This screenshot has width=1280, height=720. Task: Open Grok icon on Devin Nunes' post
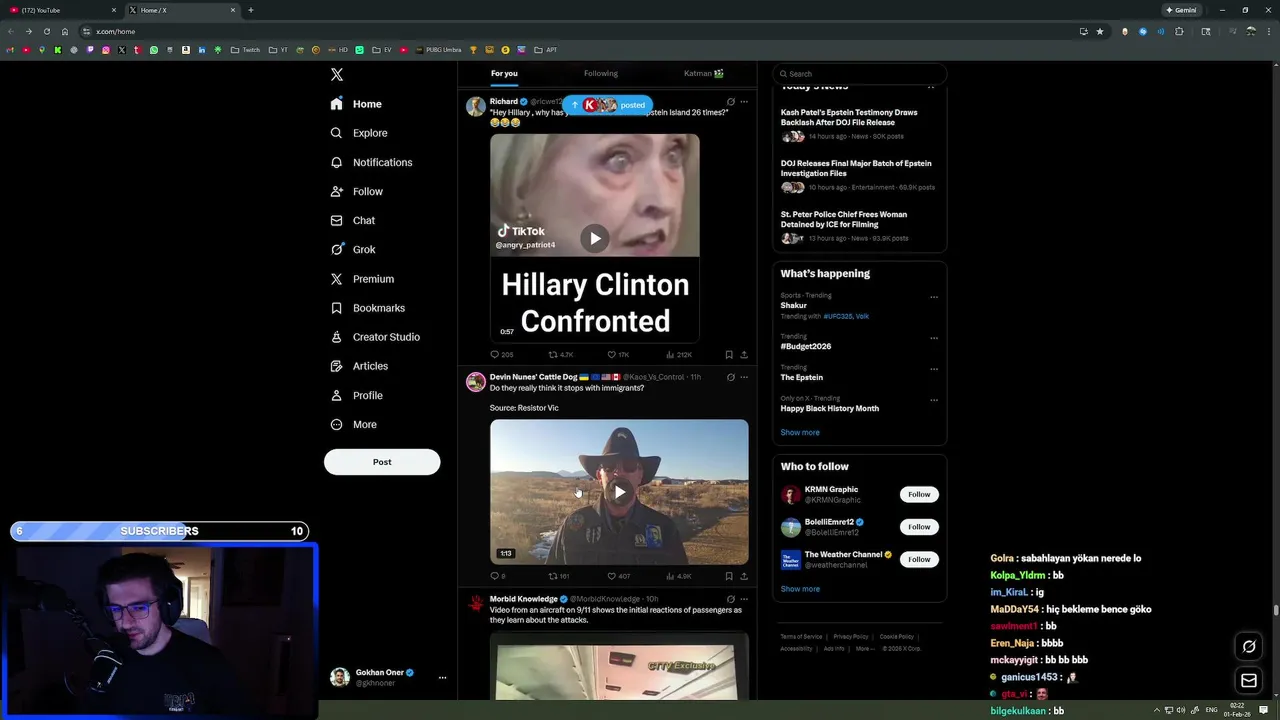click(730, 377)
